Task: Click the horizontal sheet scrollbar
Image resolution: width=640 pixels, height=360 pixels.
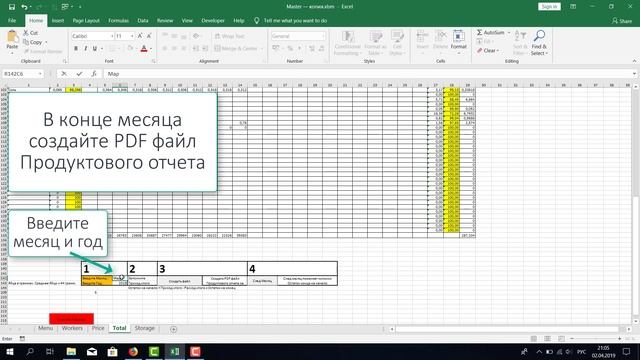Action: [x=507, y=329]
